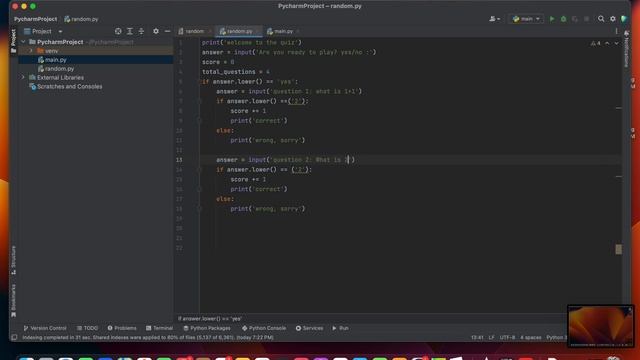This screenshot has height=360, width=640.
Task: Click if answer.lower() breadcrumb below editor
Action: (210, 319)
